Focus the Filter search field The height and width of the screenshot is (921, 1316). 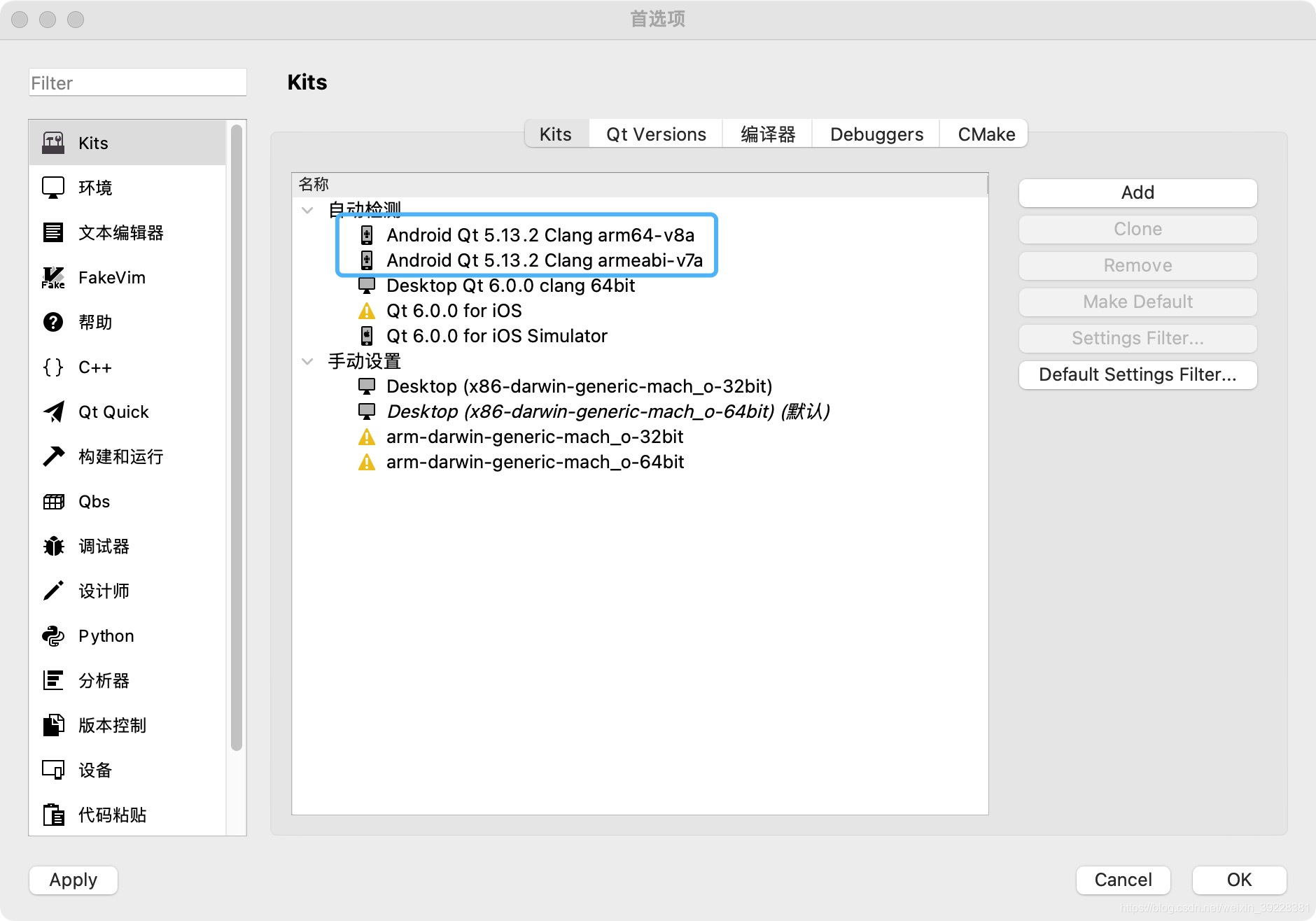point(138,83)
